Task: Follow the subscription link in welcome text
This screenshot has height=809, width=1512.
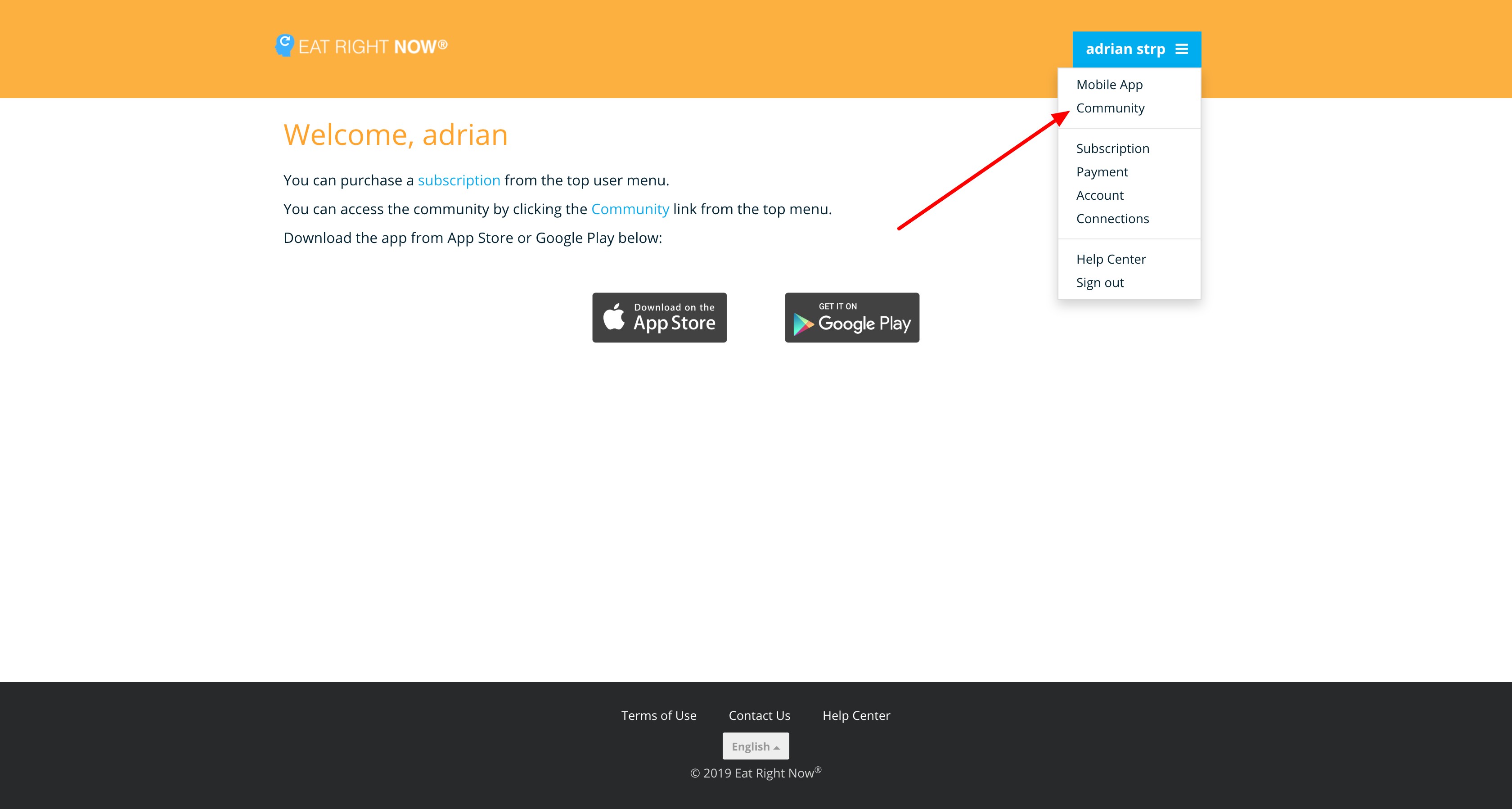Action: [459, 180]
